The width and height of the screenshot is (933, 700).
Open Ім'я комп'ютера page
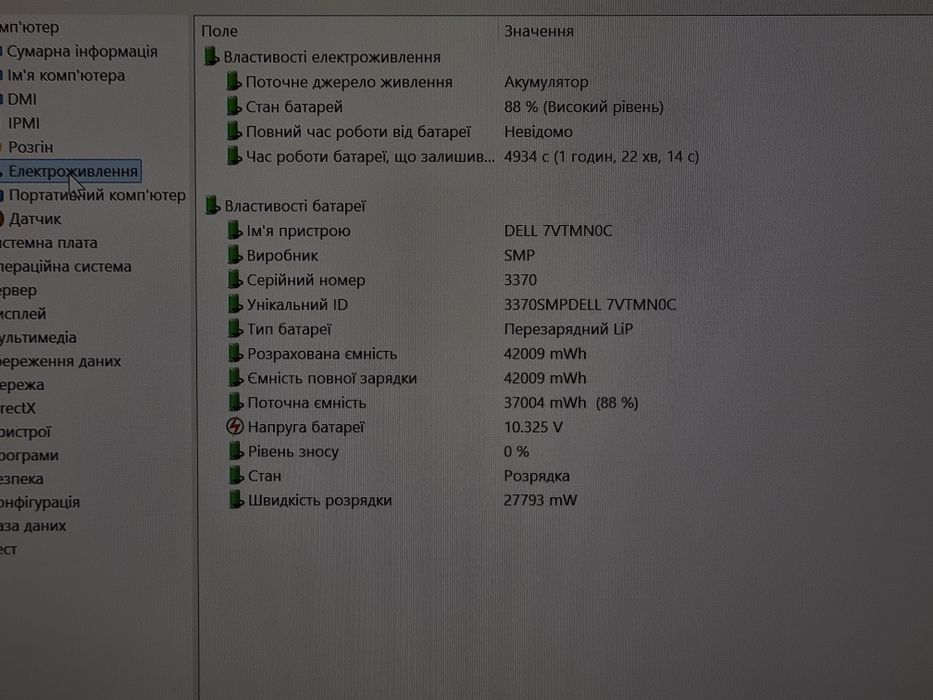pos(65,76)
